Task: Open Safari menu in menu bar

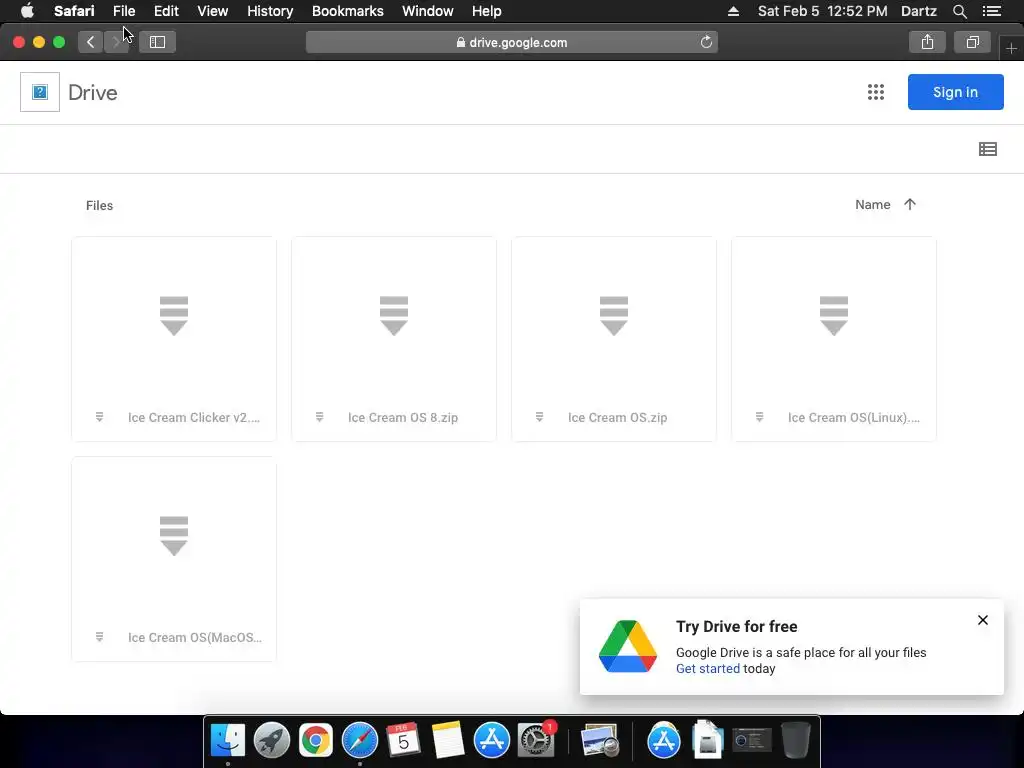Action: [x=74, y=11]
